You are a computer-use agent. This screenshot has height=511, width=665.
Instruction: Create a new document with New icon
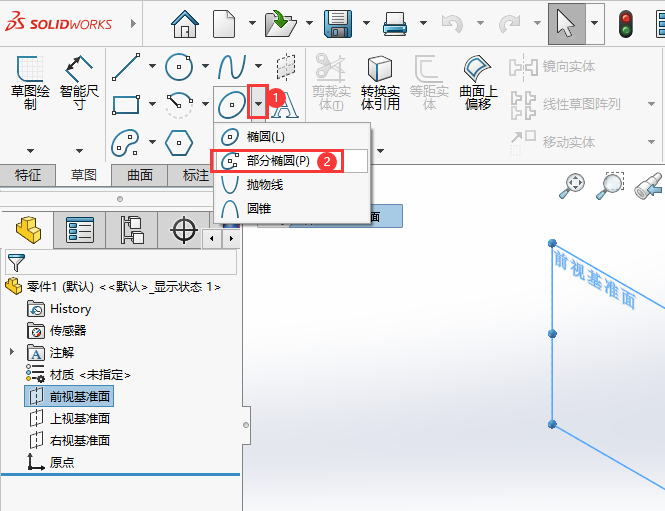[x=224, y=24]
